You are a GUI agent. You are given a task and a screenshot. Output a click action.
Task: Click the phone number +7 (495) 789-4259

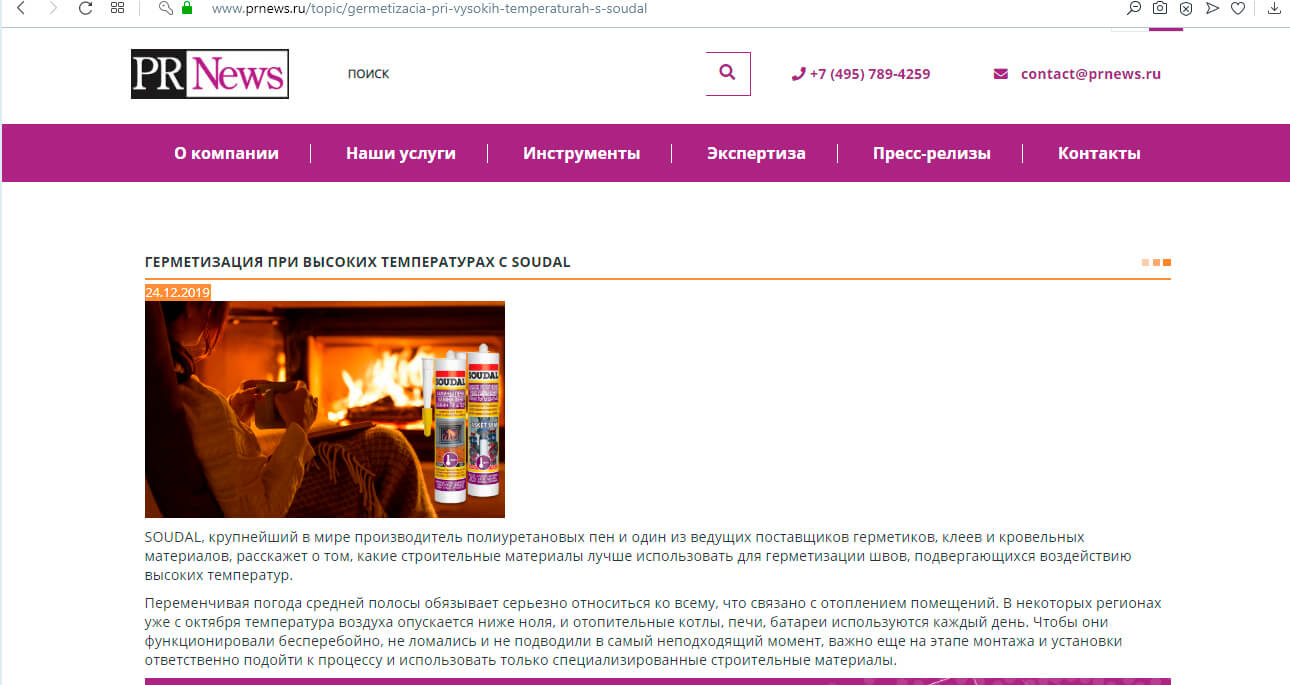(x=870, y=74)
